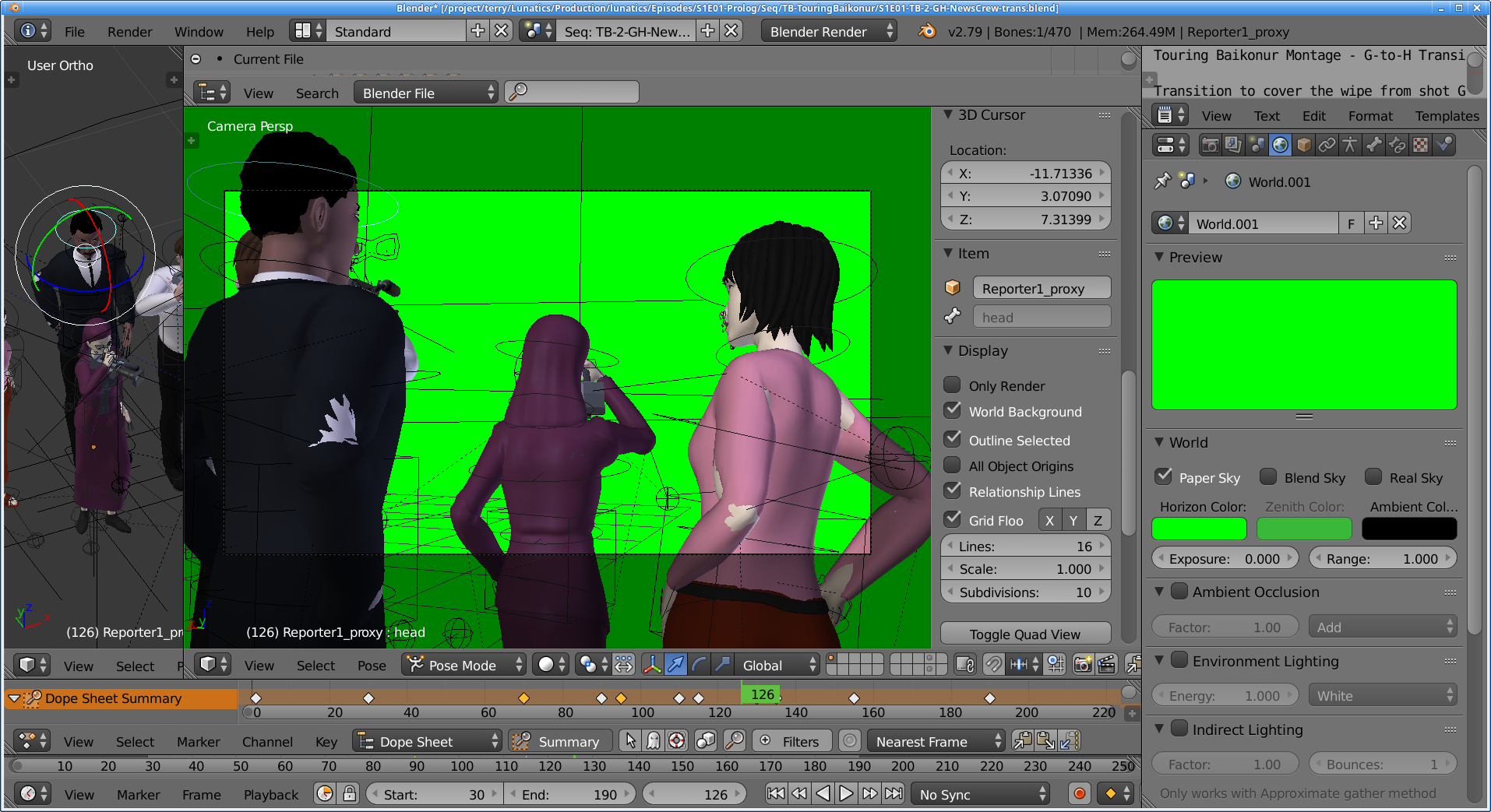Open the Object Constraints chain-link tab
The width and height of the screenshot is (1491, 812).
click(1327, 145)
